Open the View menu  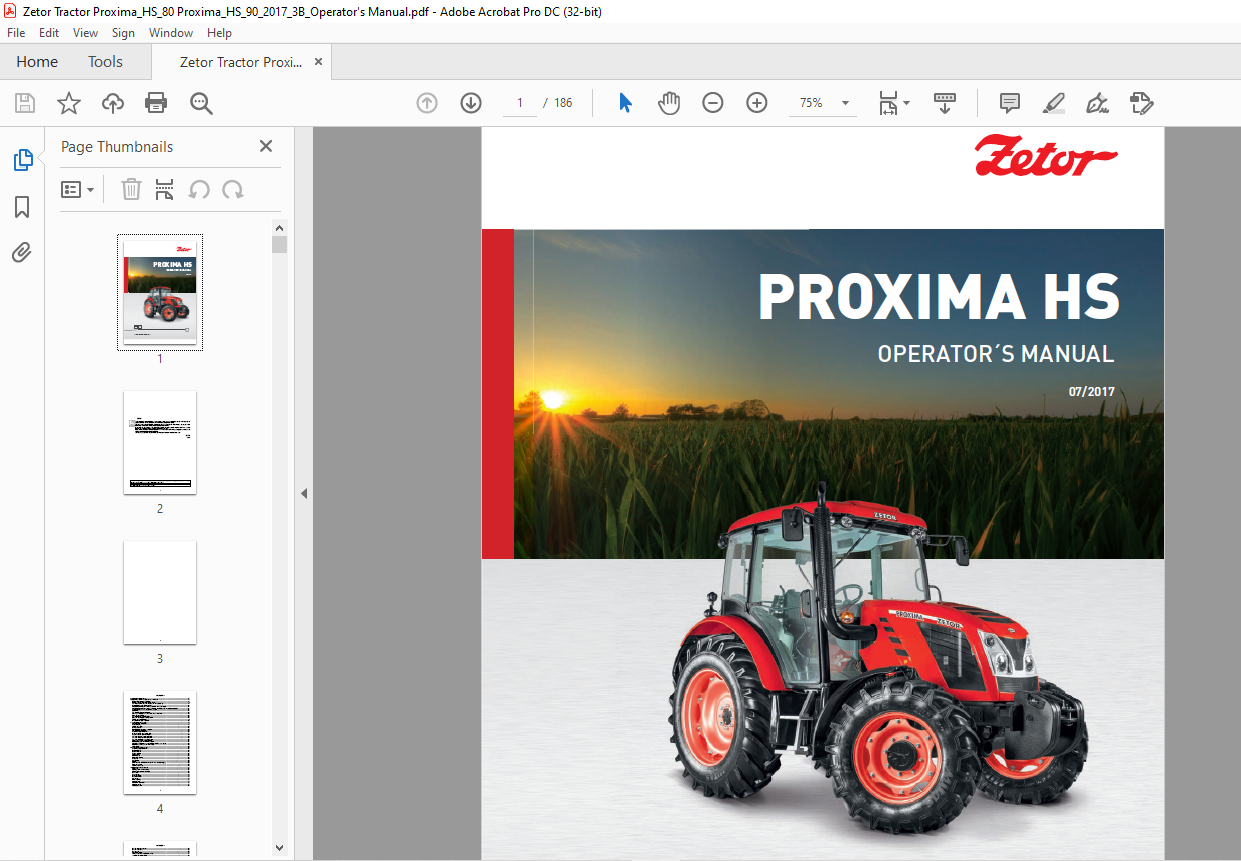click(86, 33)
